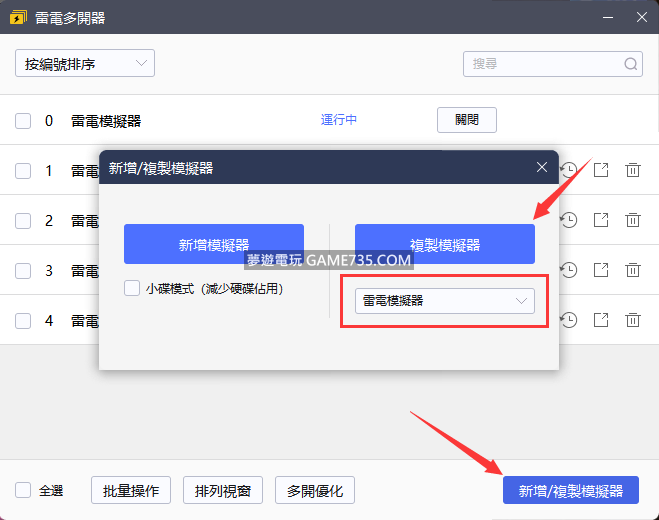Click the 雷電多開器 lightning app icon
This screenshot has width=659, height=520.
tap(18, 18)
